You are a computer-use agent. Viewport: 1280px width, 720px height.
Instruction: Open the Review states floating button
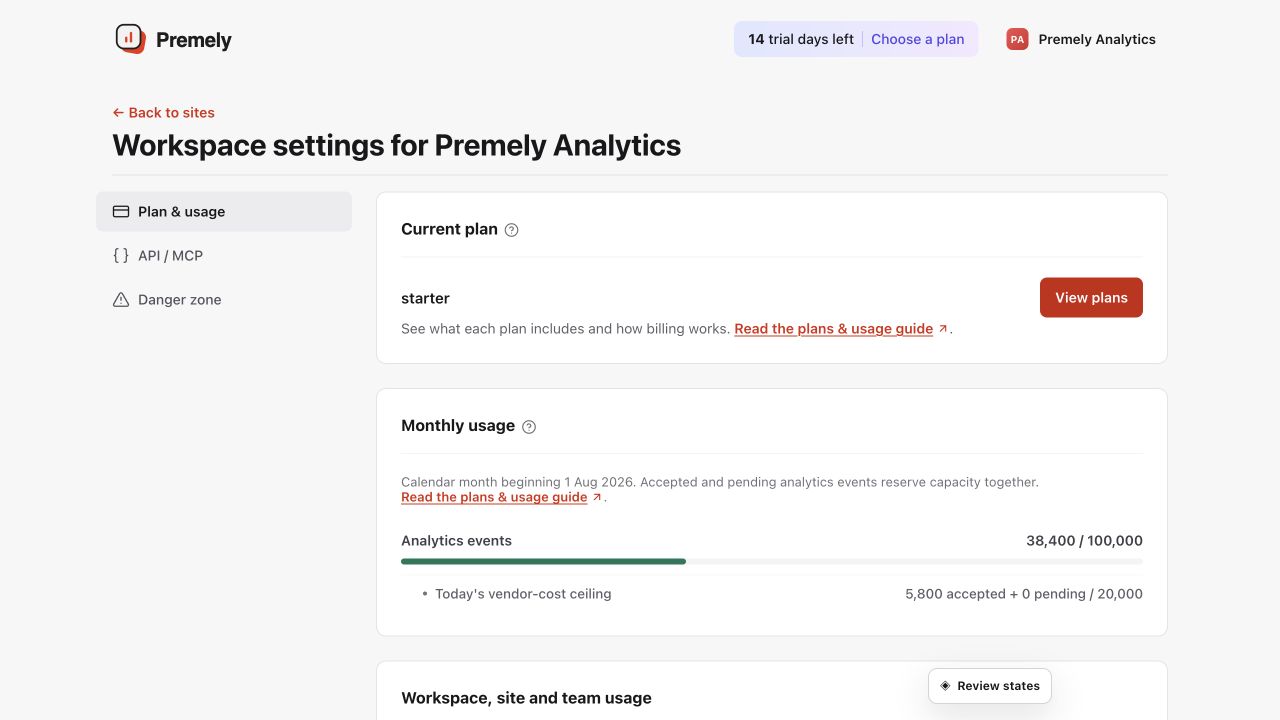(990, 686)
